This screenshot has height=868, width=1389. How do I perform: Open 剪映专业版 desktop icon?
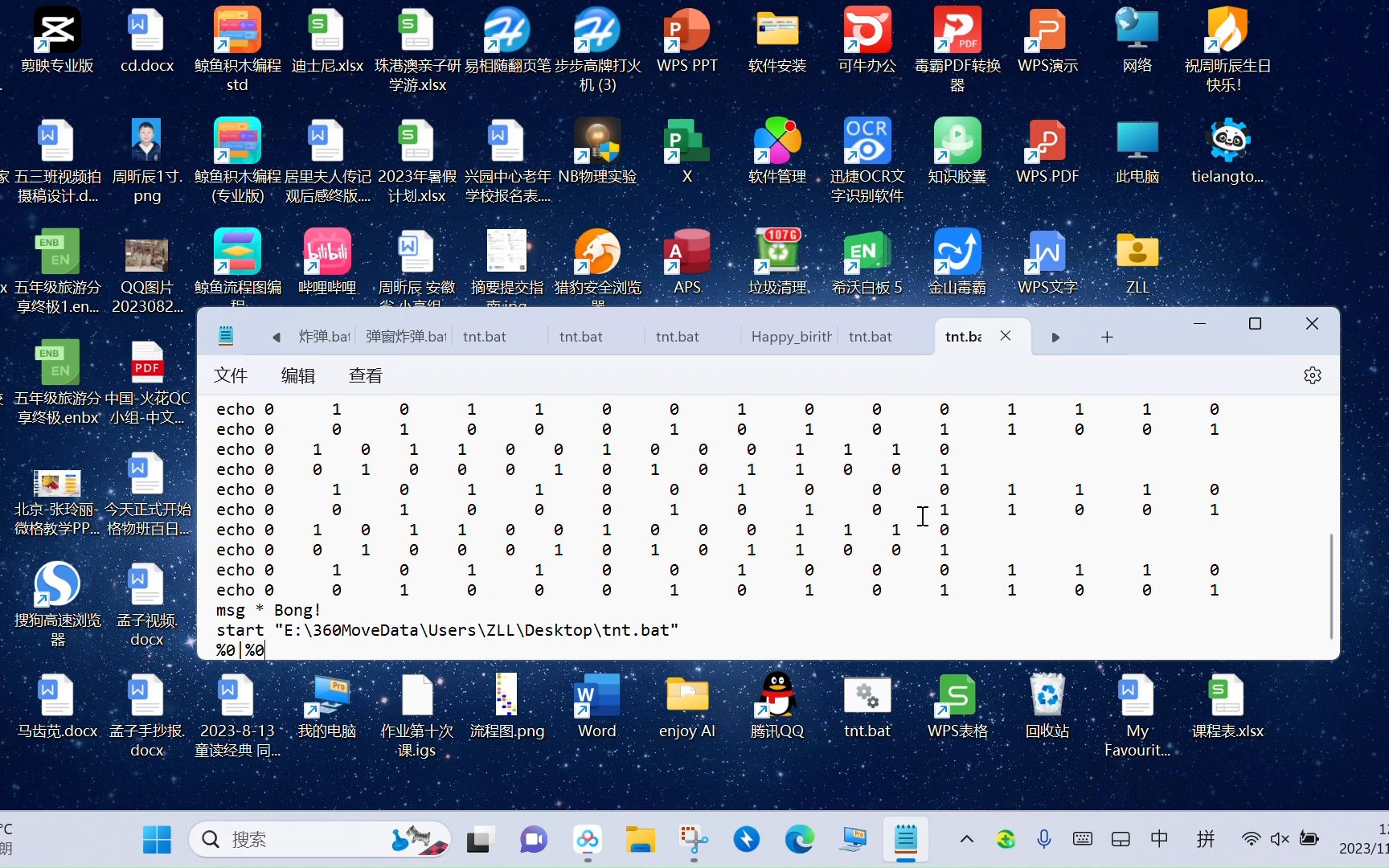tap(57, 40)
